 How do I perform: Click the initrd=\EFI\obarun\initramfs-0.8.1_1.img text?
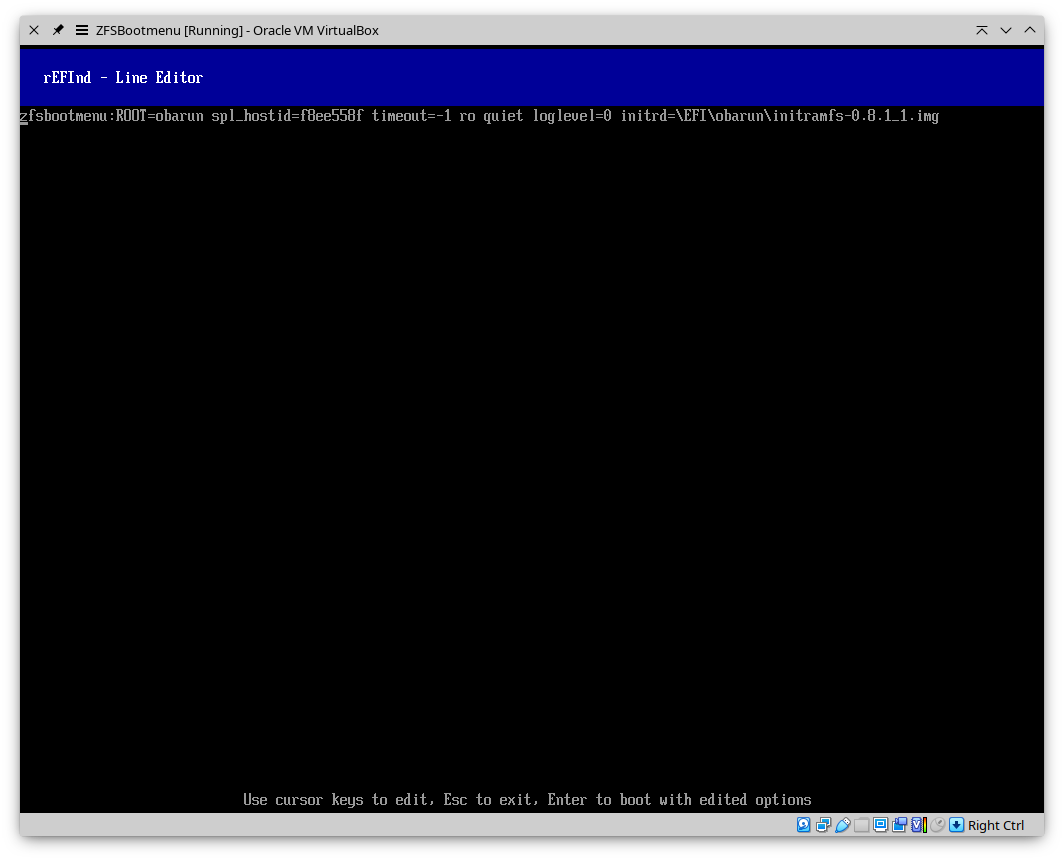click(x=780, y=116)
